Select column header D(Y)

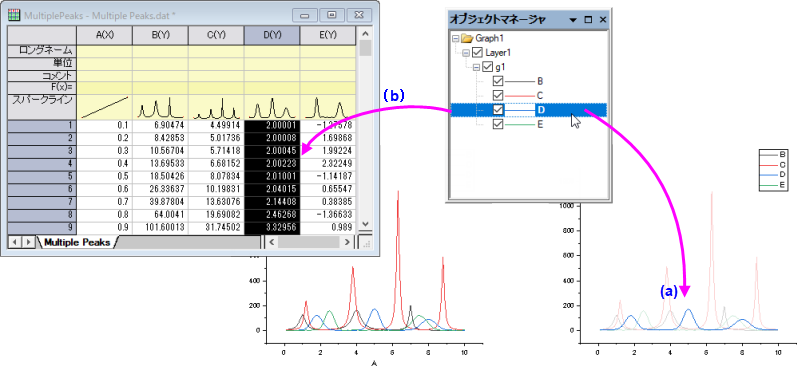[x=272, y=35]
